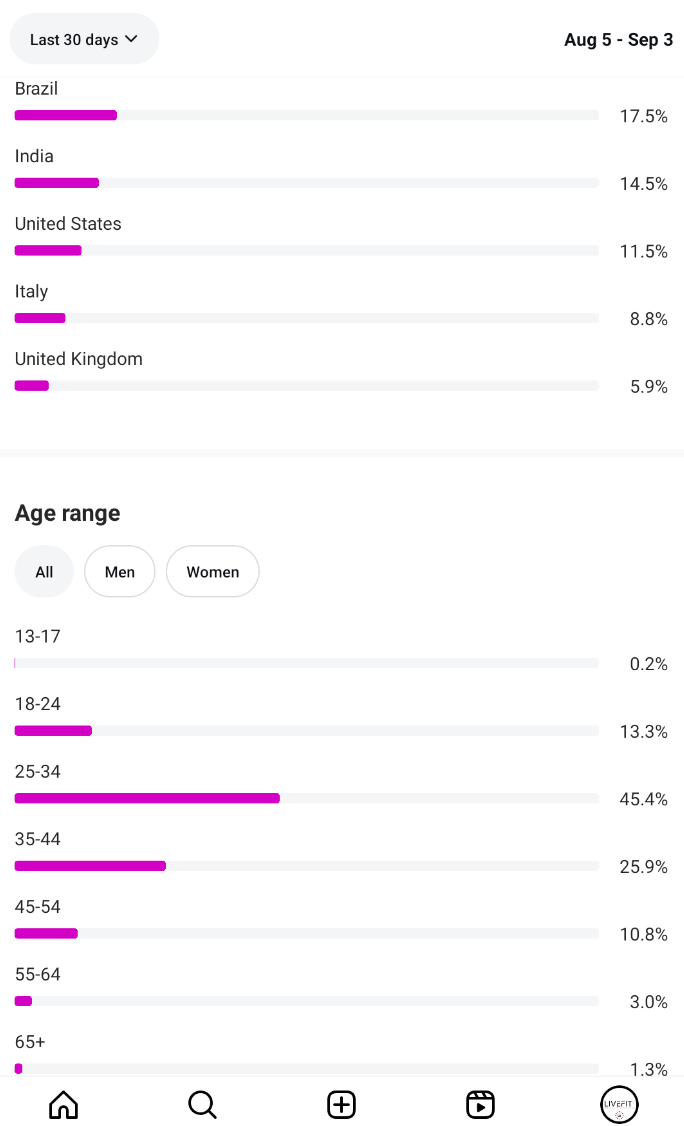This screenshot has width=684, height=1126.
Task: Select the All age filter
Action: [44, 572]
